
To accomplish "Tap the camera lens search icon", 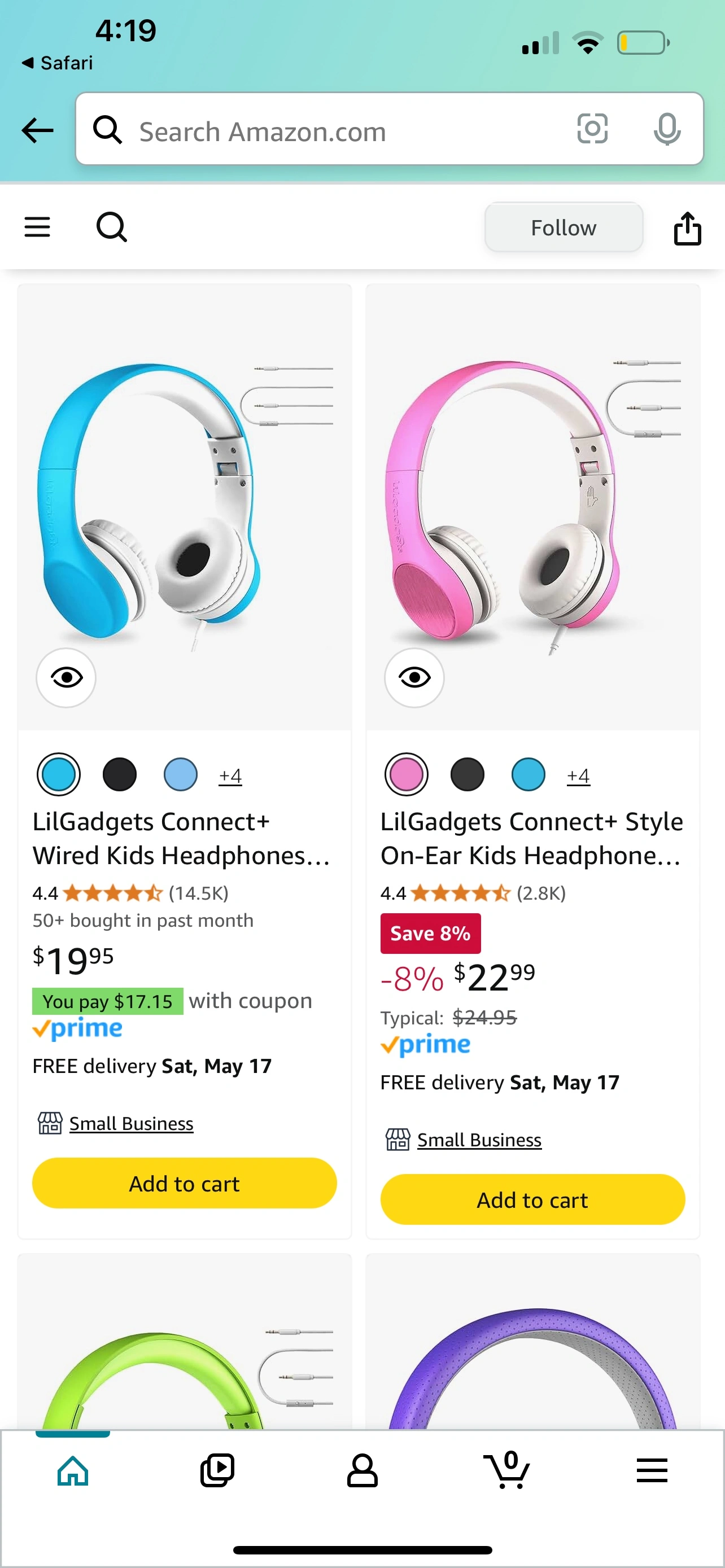I will 592,129.
